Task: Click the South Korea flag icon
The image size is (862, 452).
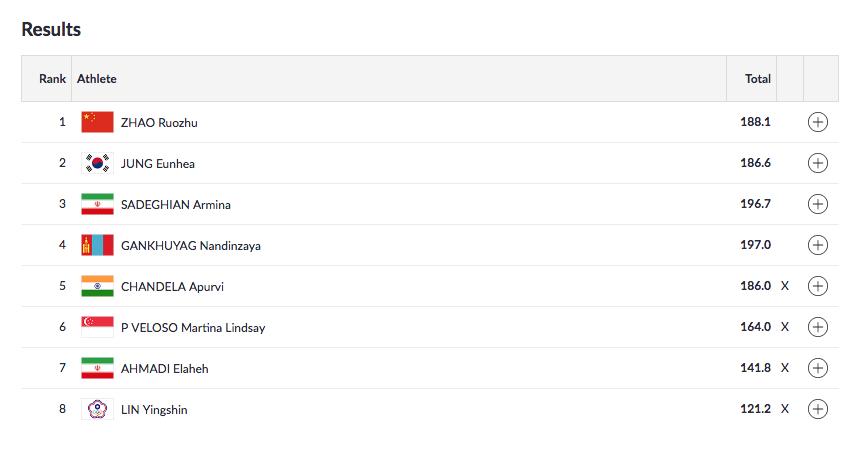Action: (x=97, y=163)
